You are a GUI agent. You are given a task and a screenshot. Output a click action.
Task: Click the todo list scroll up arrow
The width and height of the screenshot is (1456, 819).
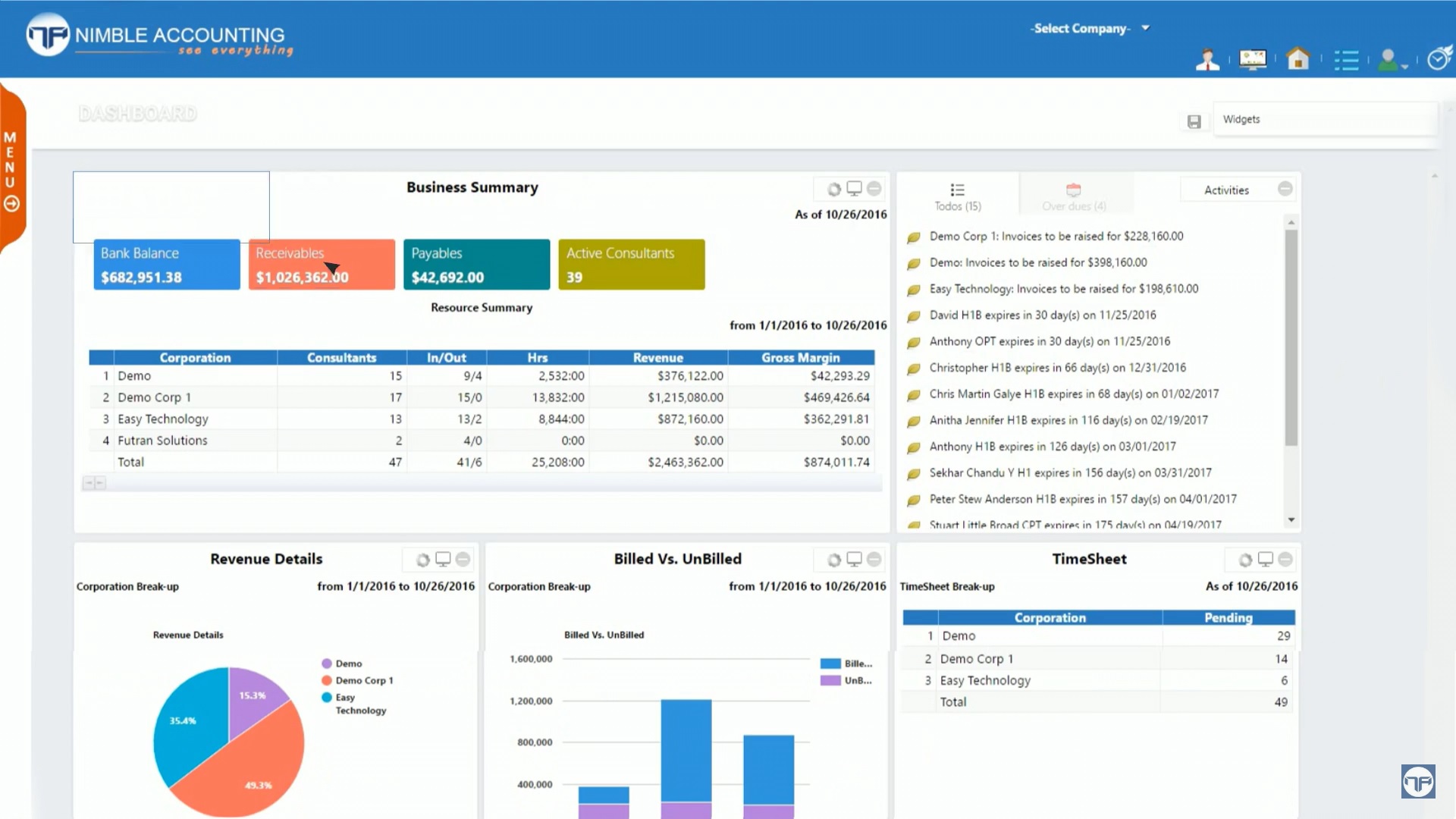click(1291, 222)
